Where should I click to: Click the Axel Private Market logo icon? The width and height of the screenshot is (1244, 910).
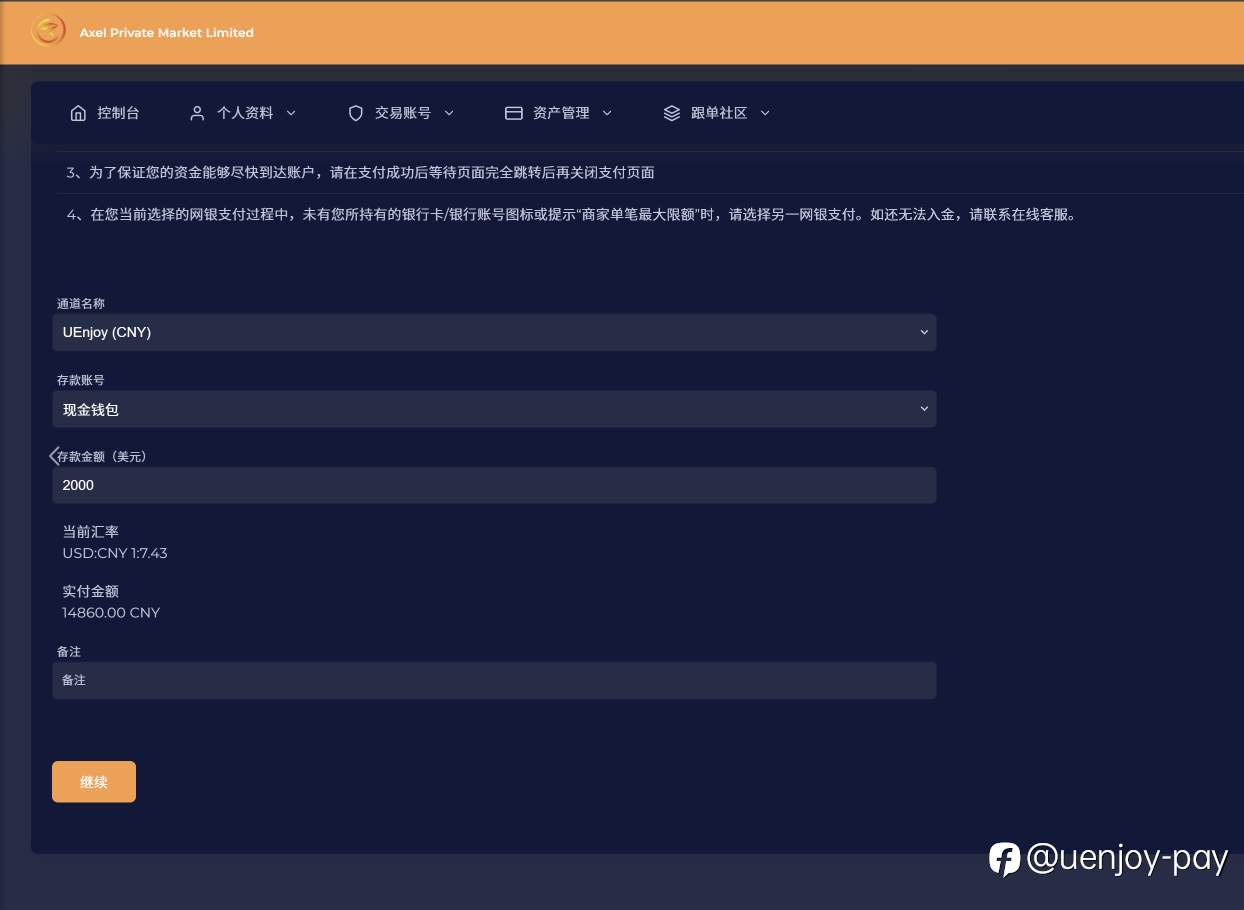point(48,32)
